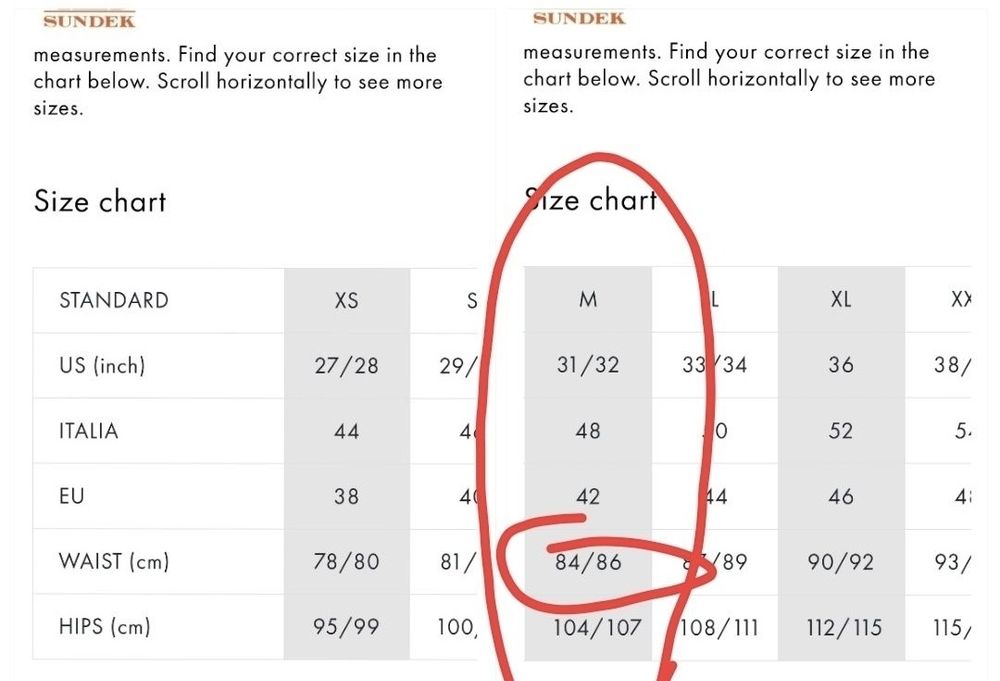Click the EU 38 cell
The image size is (1000, 681).
(346, 496)
